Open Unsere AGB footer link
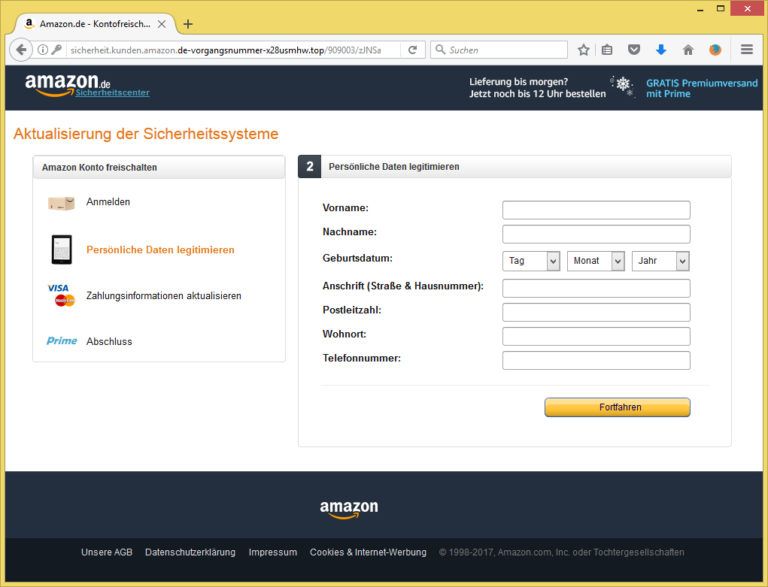Image resolution: width=768 pixels, height=587 pixels. click(x=107, y=552)
